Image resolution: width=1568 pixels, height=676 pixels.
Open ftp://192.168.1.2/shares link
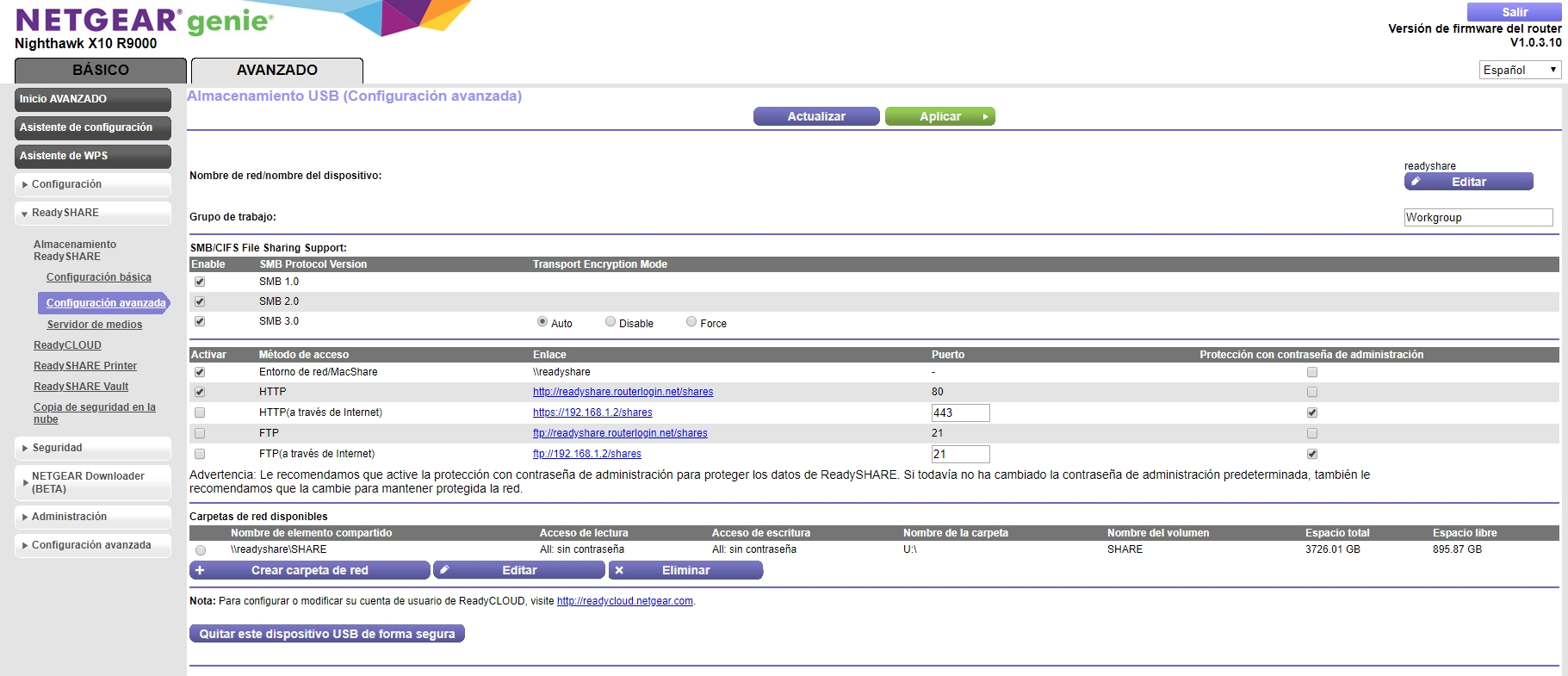587,454
